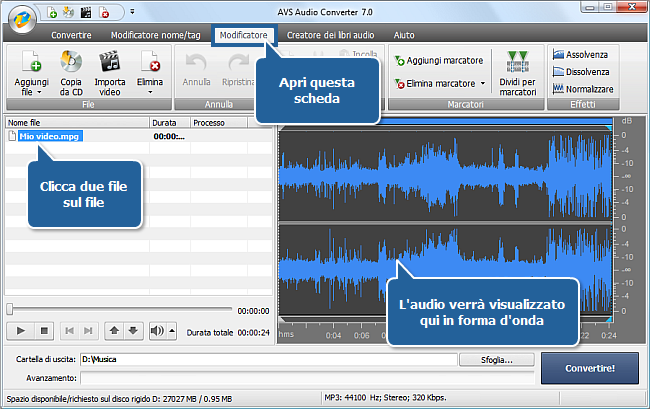Expand the Elimina marcatore dropdown arrow
The image size is (650, 409).
click(x=484, y=83)
